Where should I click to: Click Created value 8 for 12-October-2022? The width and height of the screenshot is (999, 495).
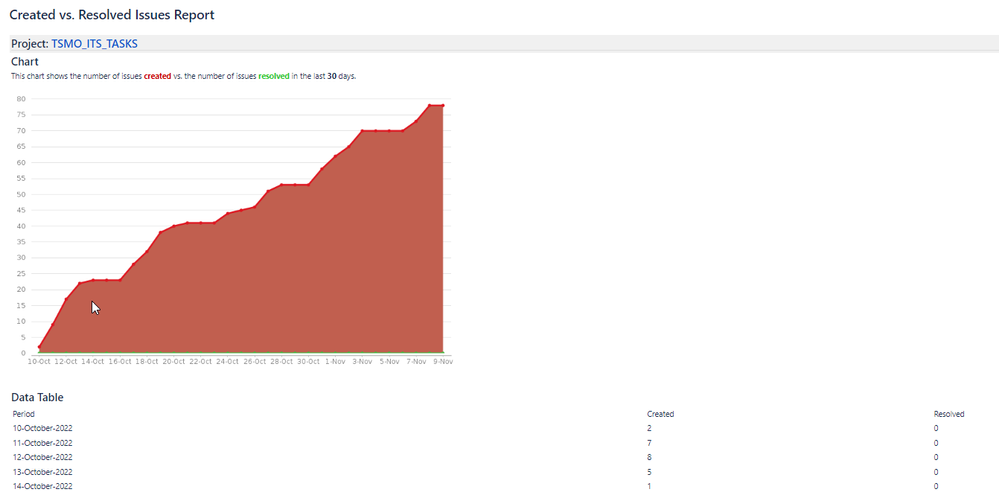pyautogui.click(x=649, y=457)
